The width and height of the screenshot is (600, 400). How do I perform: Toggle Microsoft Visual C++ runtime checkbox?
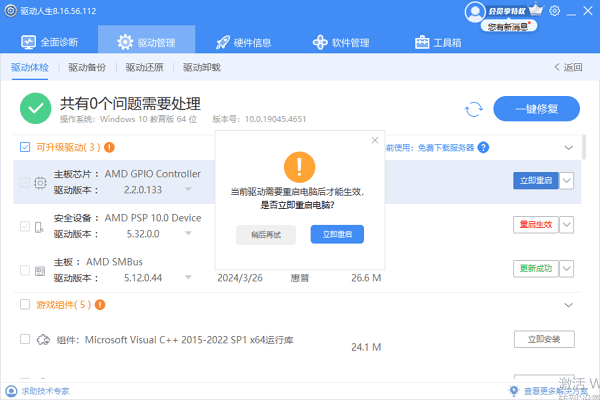tap(25, 339)
